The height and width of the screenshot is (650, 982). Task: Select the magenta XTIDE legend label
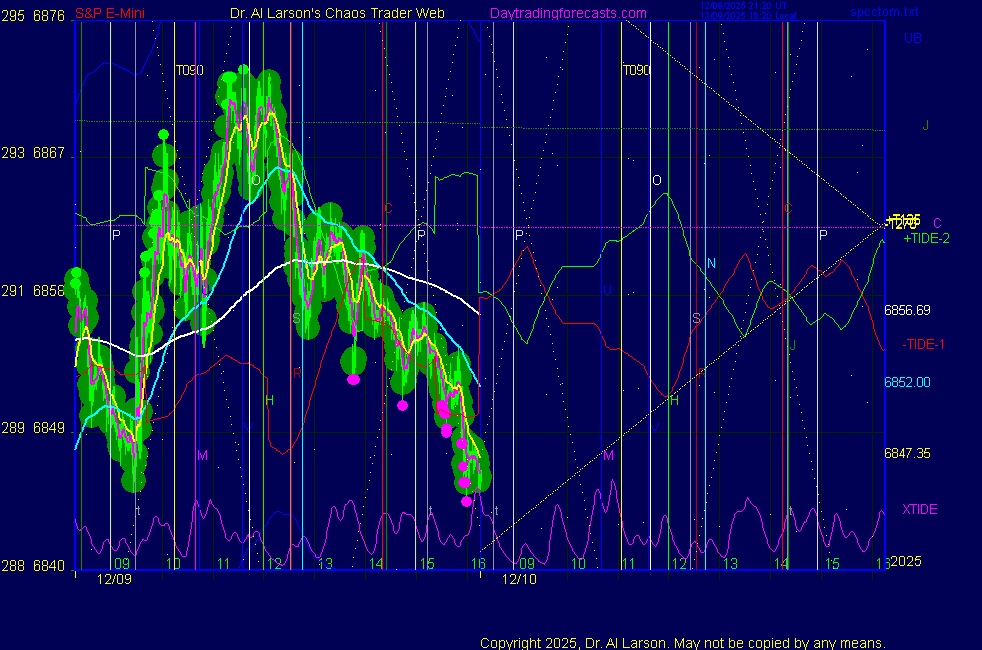[919, 509]
